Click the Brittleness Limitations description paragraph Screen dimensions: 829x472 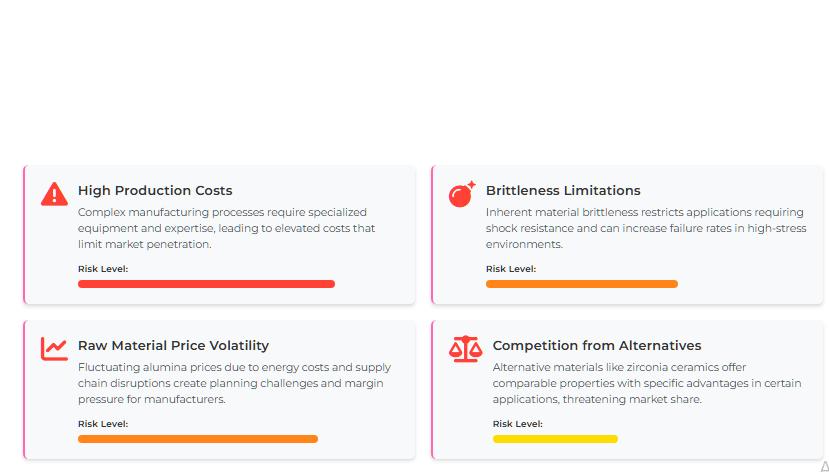[x=644, y=228]
